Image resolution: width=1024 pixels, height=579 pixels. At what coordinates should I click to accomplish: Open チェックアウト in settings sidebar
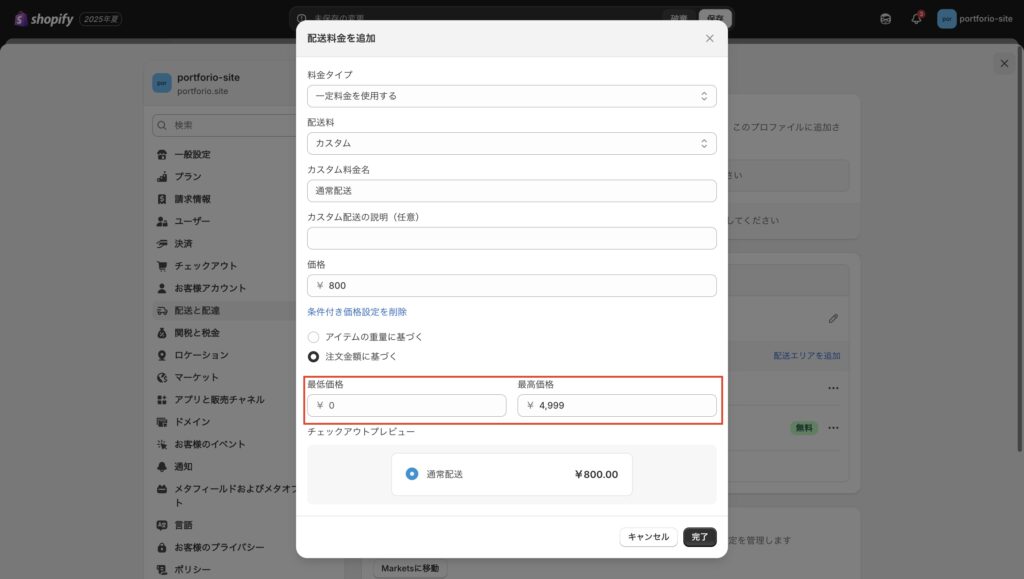click(x=205, y=266)
